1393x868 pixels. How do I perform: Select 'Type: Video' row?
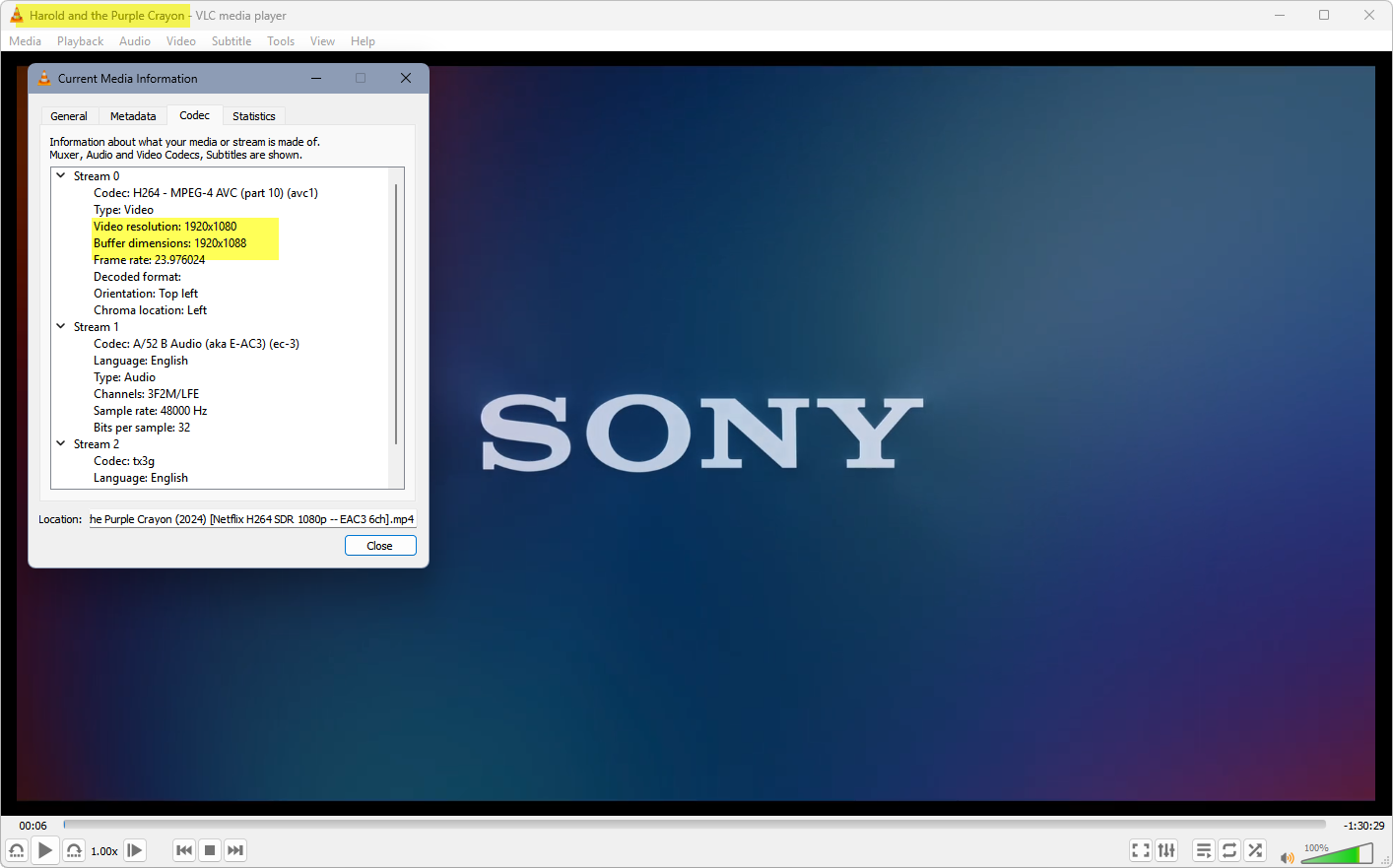click(x=123, y=210)
